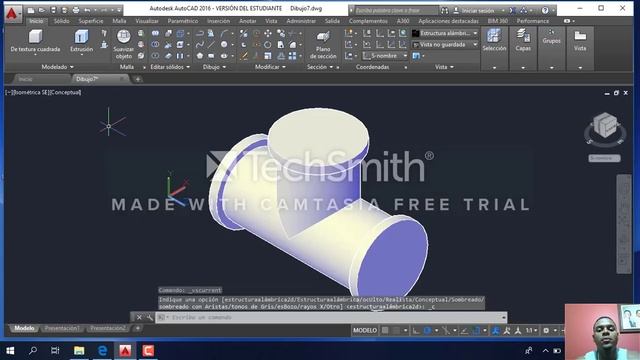Click the Save icon in quick access toolbar
The image size is (640, 360).
click(53, 10)
